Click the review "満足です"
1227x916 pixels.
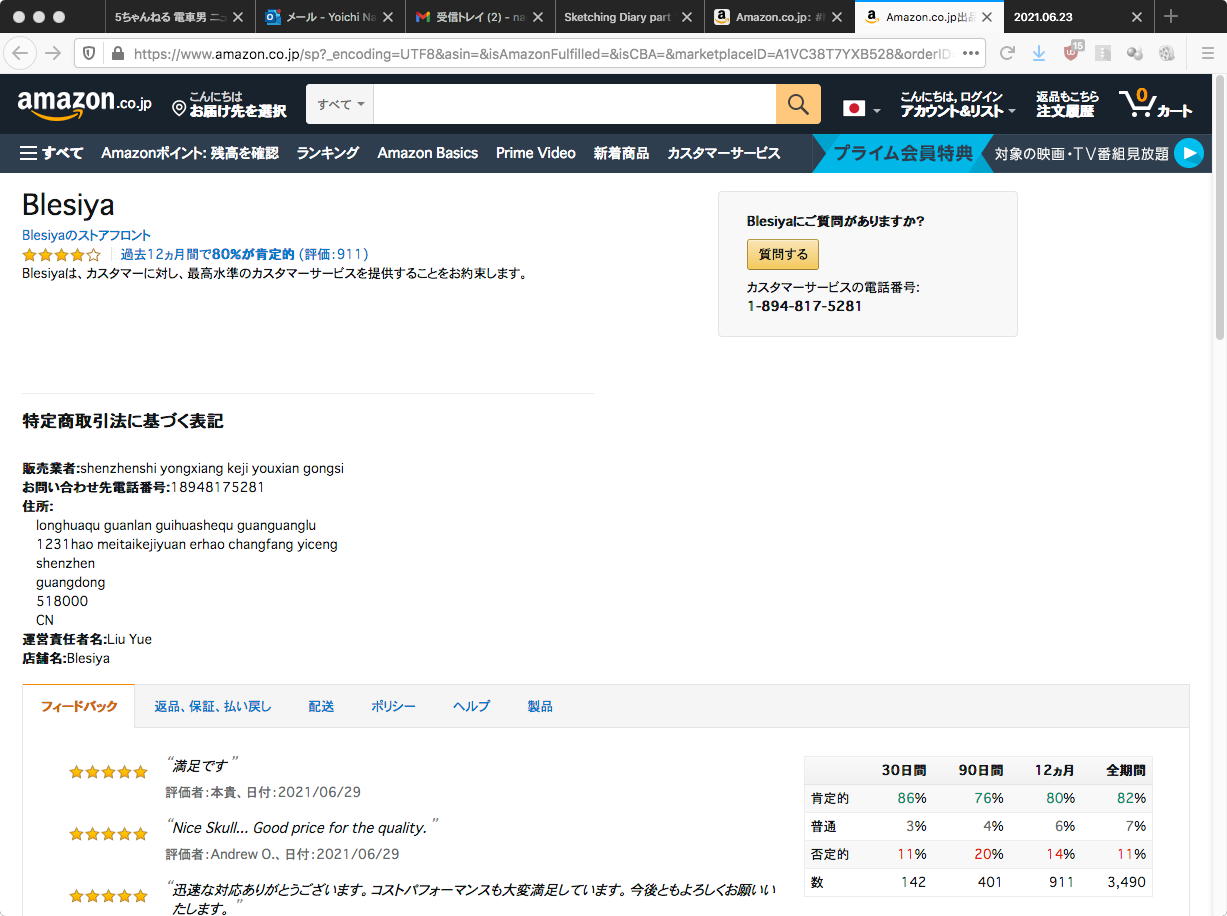click(203, 765)
